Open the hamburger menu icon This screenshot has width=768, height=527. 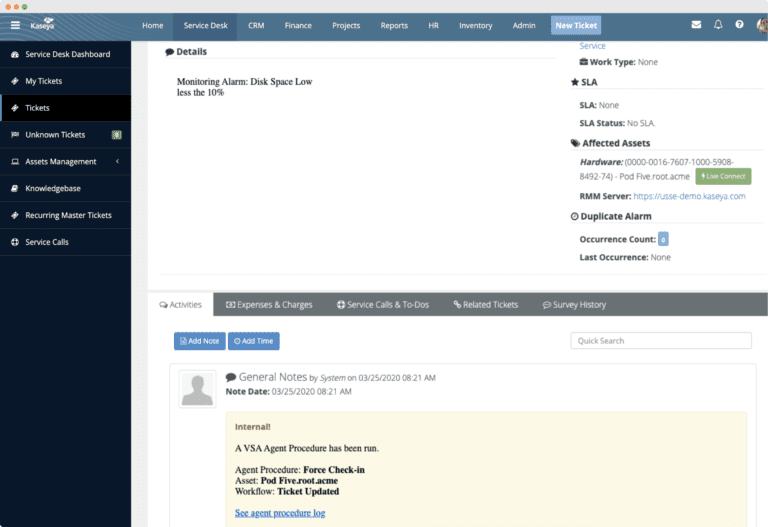pyautogui.click(x=15, y=25)
